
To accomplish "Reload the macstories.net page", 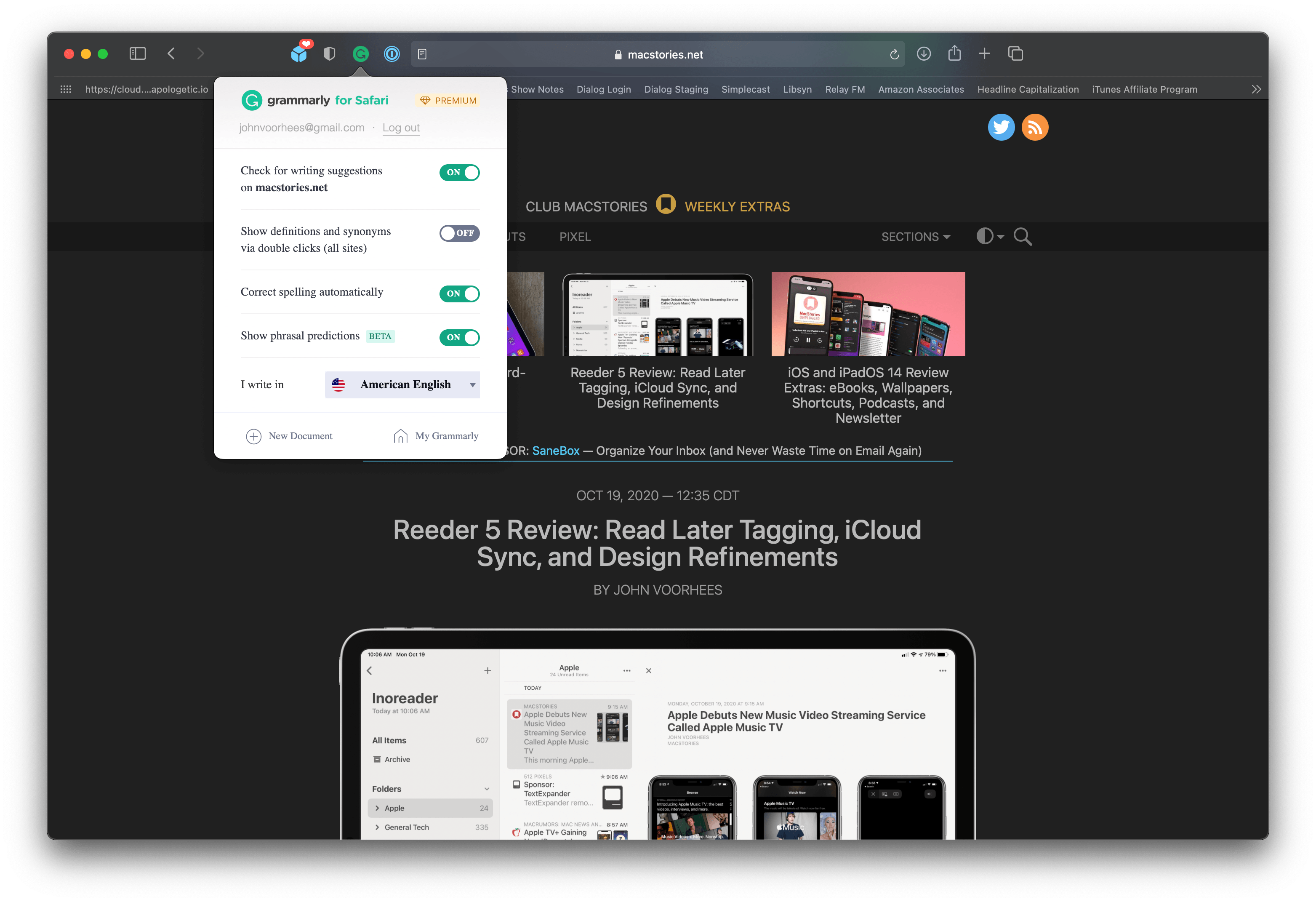I will click(894, 54).
